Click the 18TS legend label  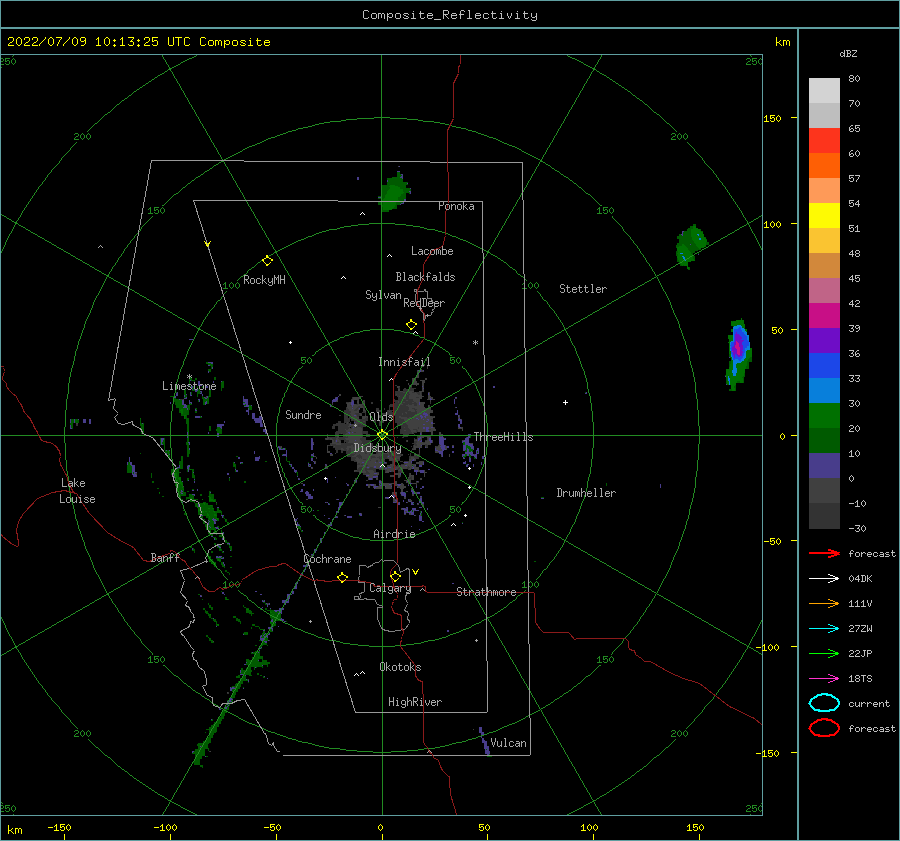(x=860, y=679)
